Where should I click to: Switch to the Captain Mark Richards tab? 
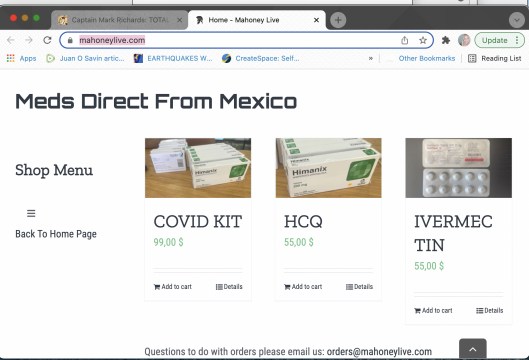coord(119,20)
